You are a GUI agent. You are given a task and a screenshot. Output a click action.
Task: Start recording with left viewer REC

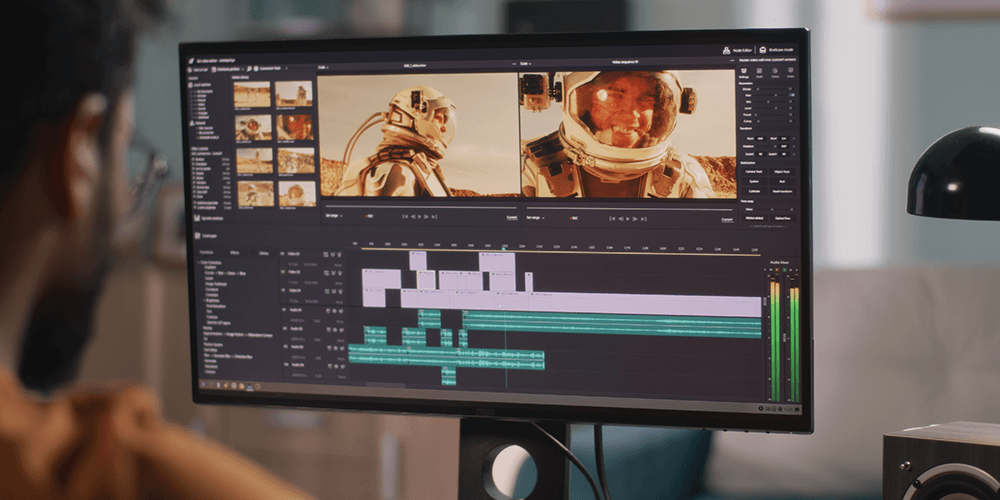click(370, 217)
